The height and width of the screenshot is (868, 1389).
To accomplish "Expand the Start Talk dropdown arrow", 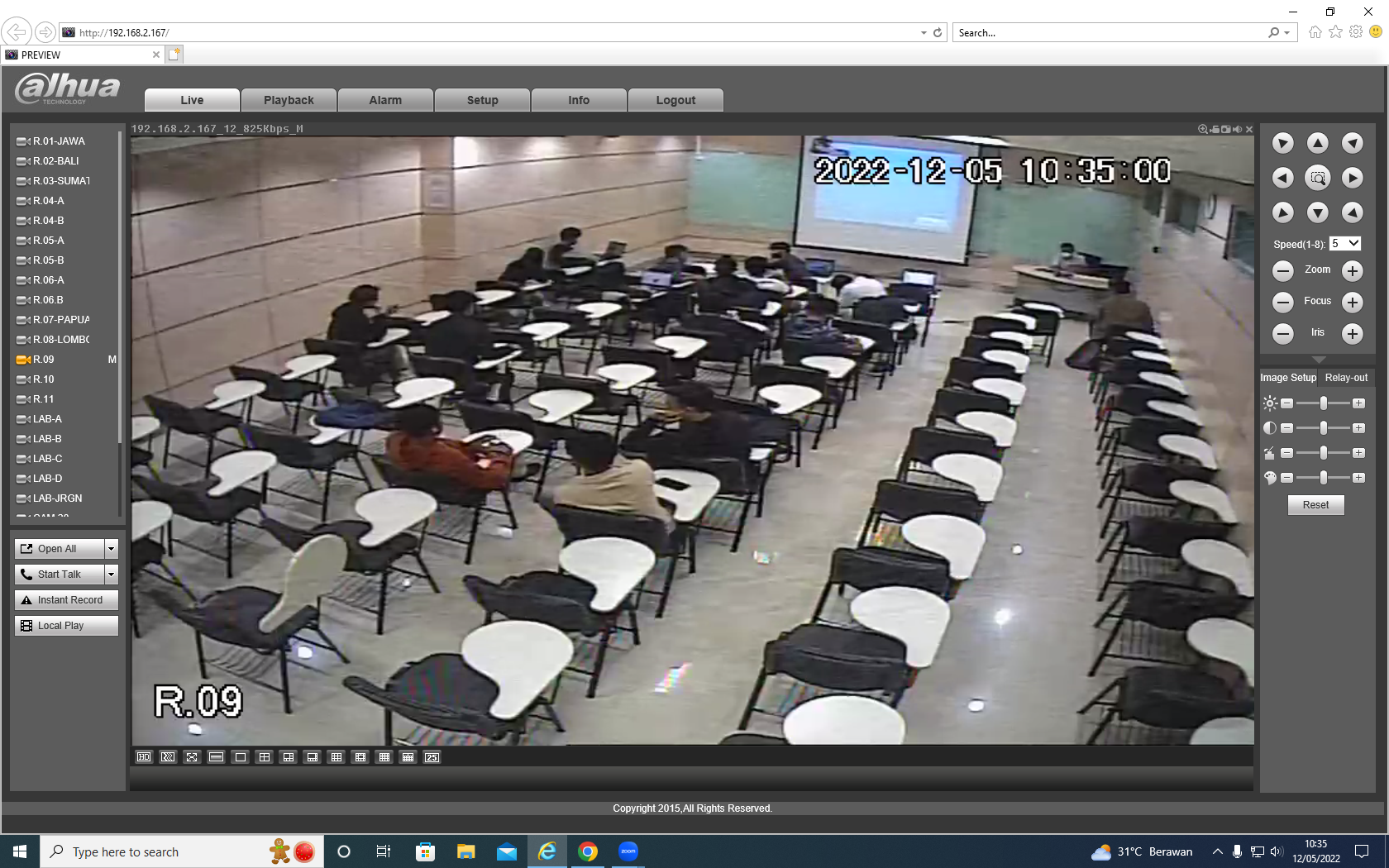I will tap(112, 575).
